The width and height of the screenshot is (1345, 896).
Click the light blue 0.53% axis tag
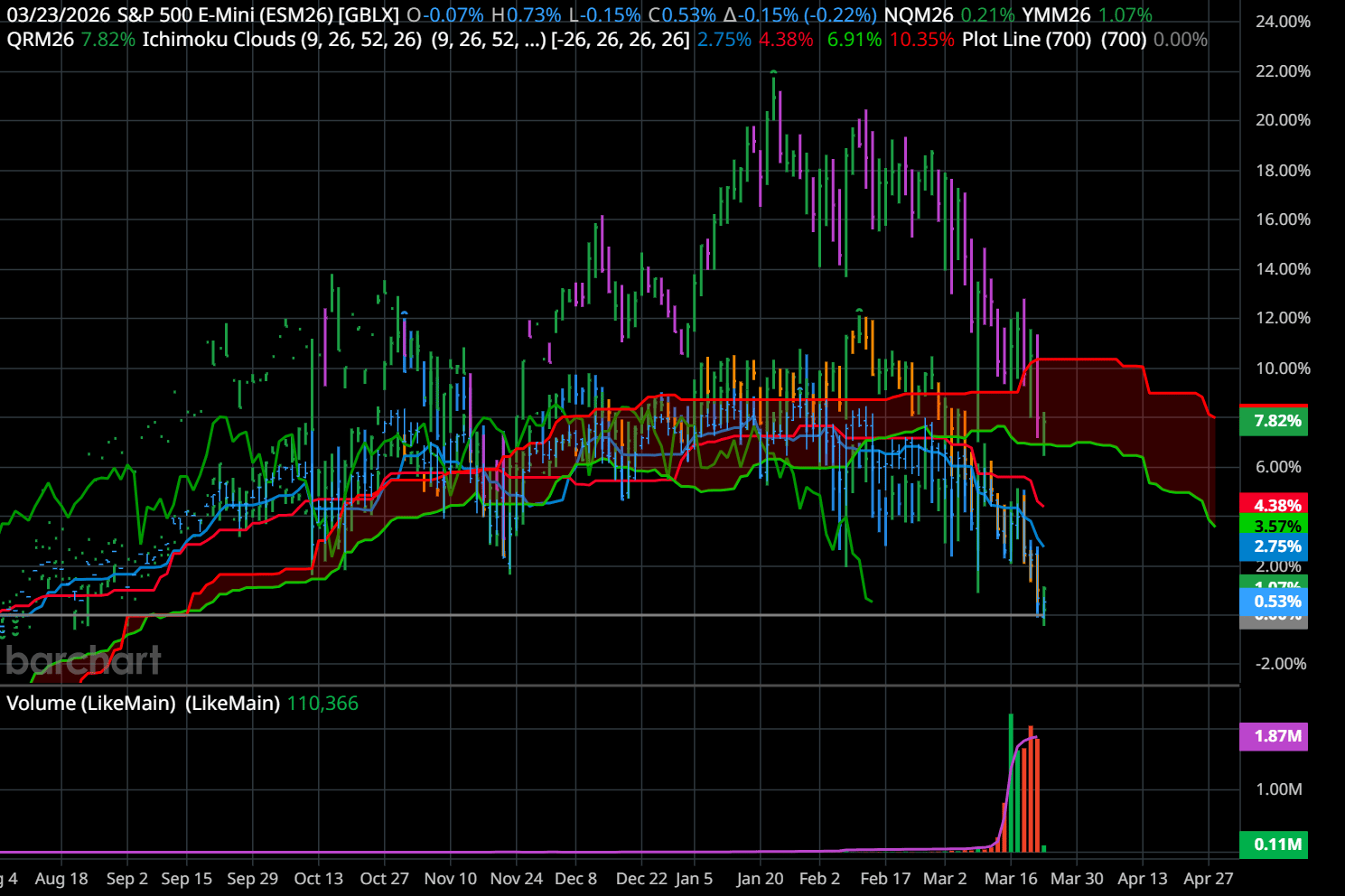[1275, 602]
